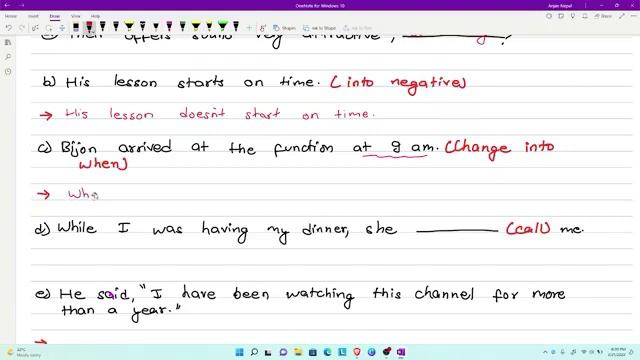Open the search pane in the sidebar
This screenshot has height=360, width=640.
[x=8, y=57]
